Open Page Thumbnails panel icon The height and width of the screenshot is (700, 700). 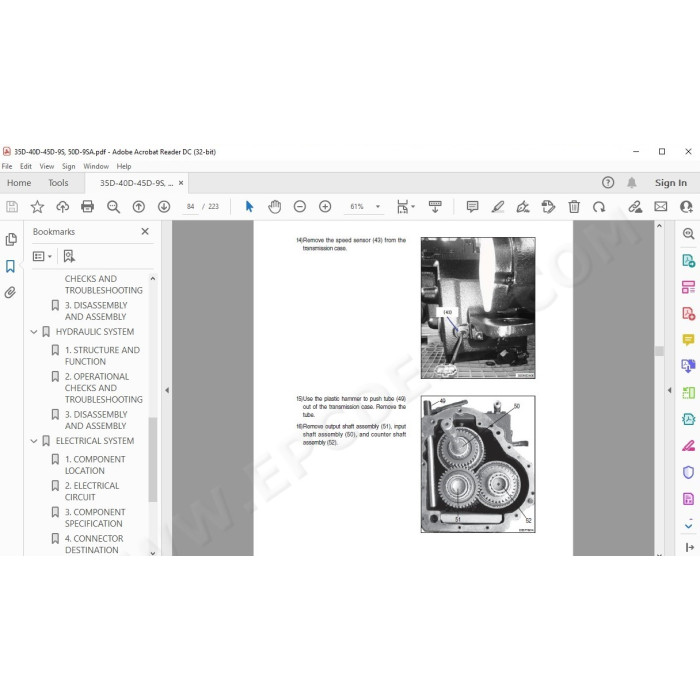[11, 240]
